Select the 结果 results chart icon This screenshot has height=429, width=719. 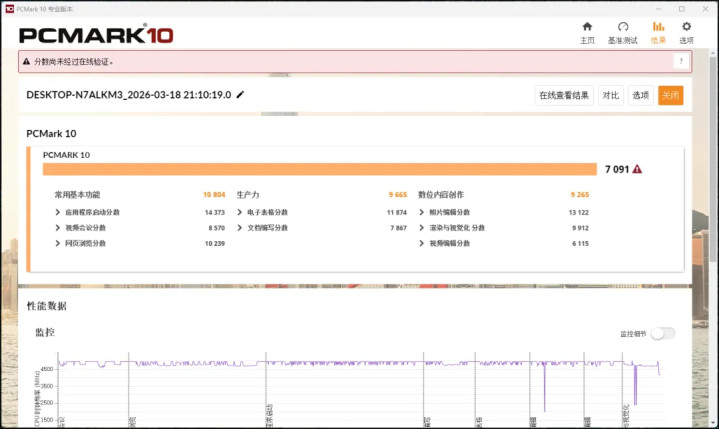[x=658, y=28]
